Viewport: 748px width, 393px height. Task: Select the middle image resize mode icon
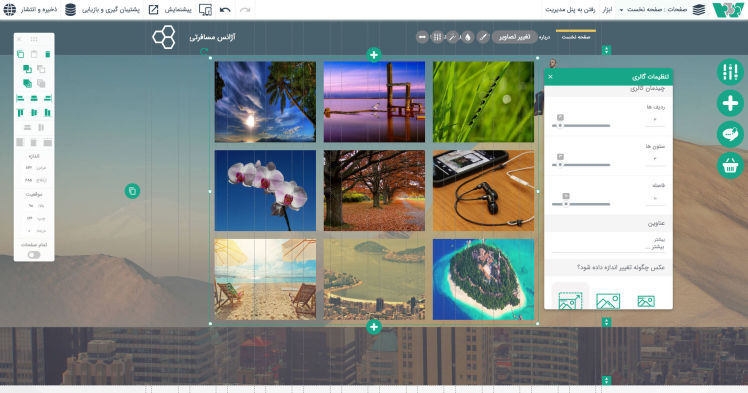pyautogui.click(x=608, y=301)
